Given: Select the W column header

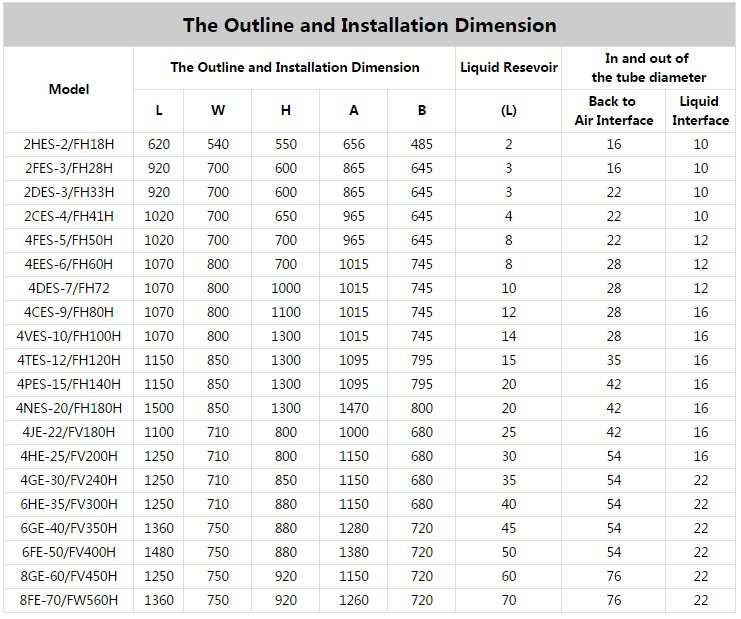Looking at the screenshot, I should (218, 110).
